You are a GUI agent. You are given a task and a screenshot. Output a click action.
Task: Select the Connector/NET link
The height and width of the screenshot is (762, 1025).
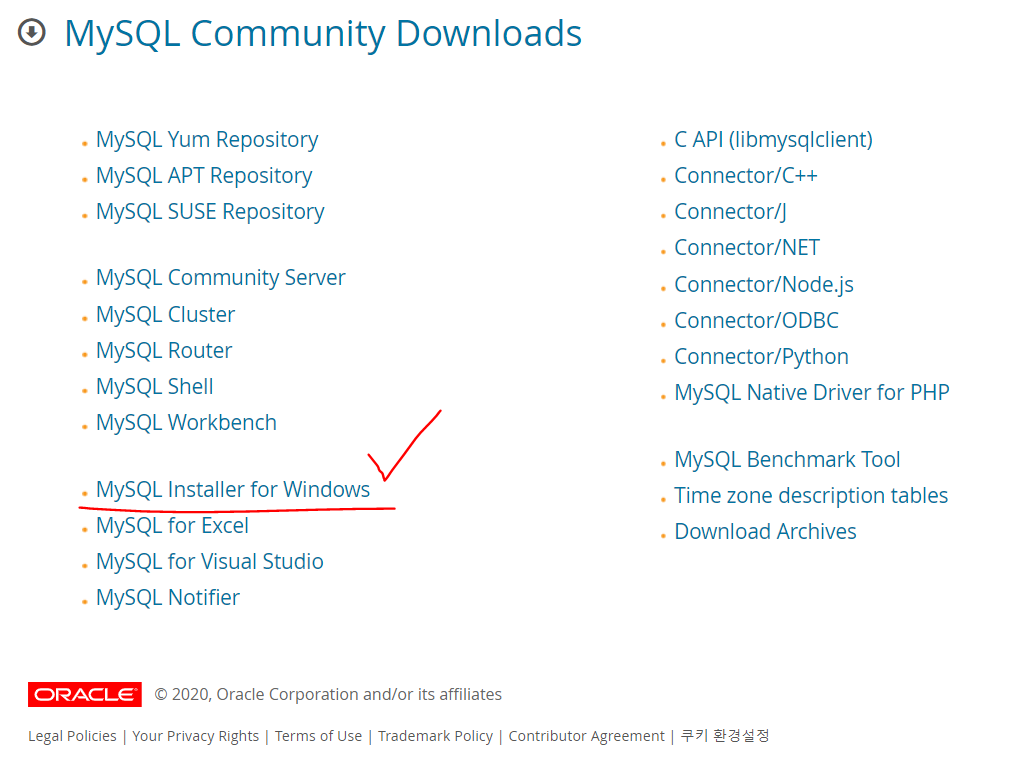point(747,248)
